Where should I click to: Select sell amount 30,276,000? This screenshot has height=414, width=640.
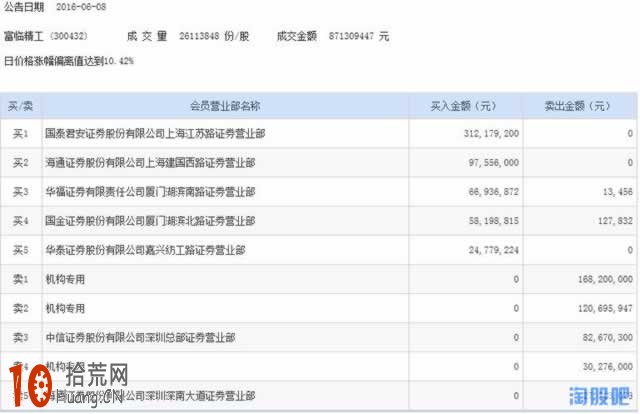click(608, 367)
